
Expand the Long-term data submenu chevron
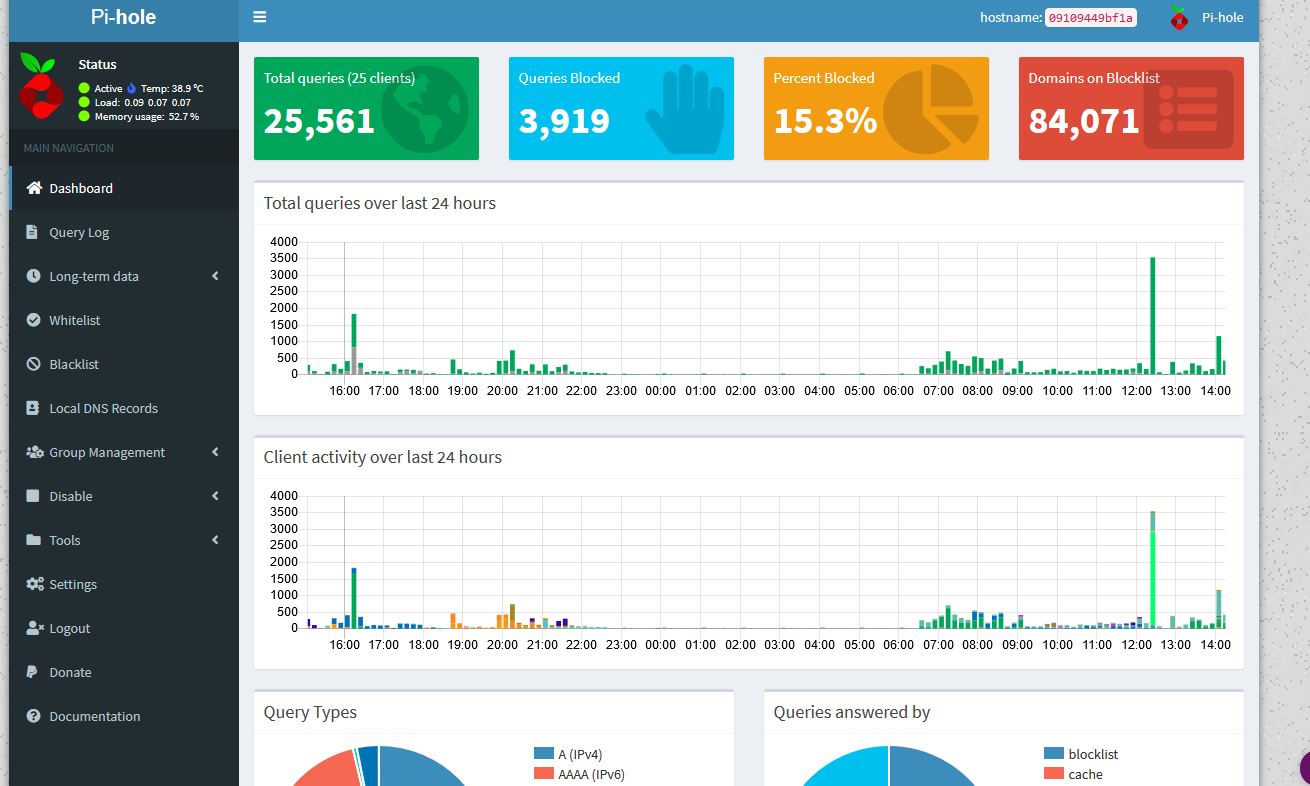tap(215, 276)
